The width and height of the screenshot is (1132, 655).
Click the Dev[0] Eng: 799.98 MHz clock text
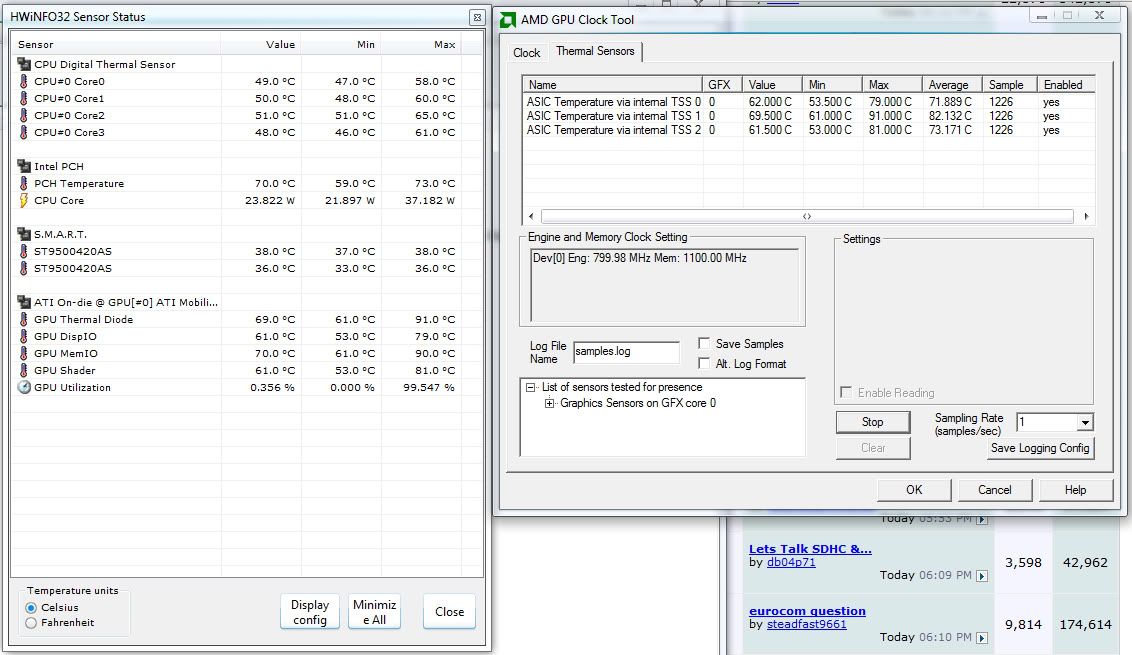(x=640, y=258)
